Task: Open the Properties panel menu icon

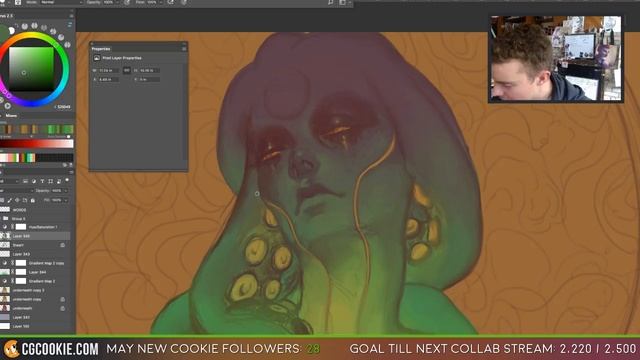Action: click(x=184, y=49)
